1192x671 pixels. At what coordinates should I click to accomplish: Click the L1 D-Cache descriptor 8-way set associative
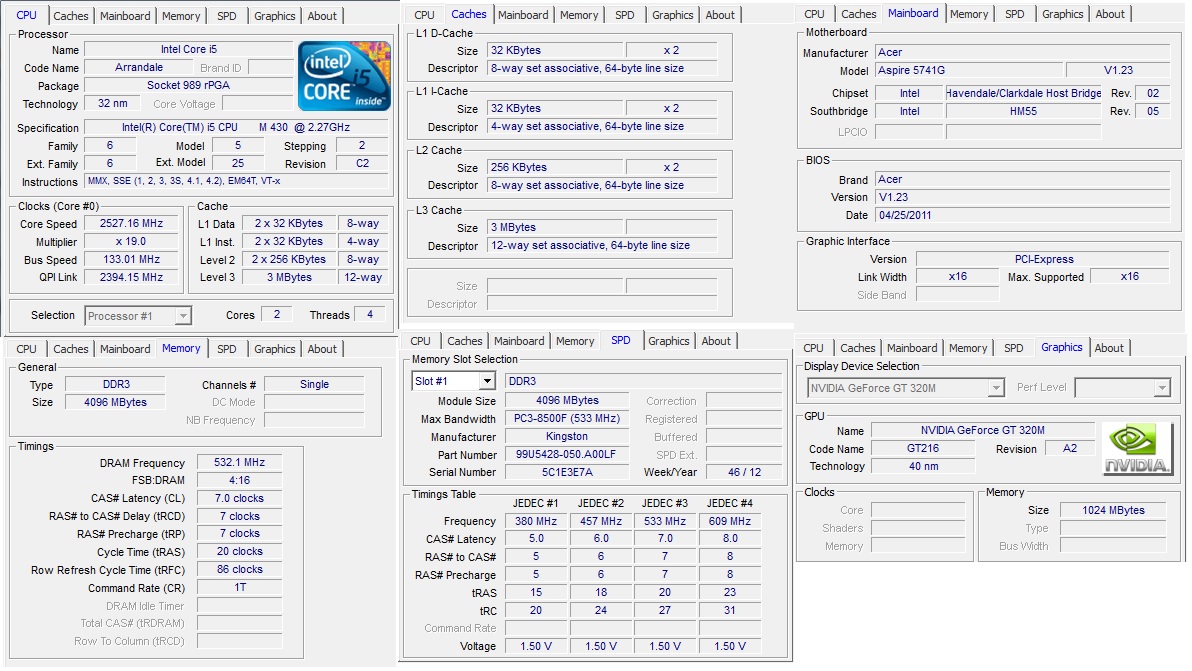[x=601, y=69]
